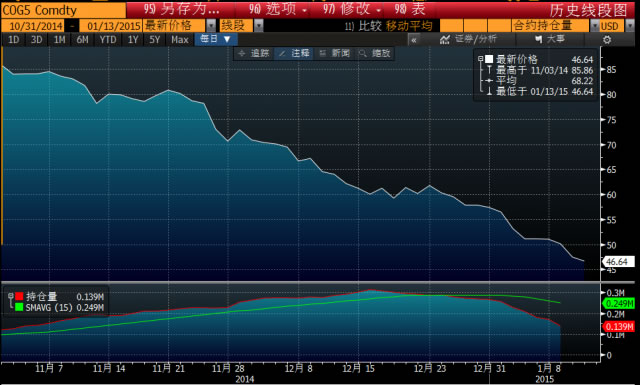
Task: Activate the 追踪 crosshair tracking tool
Action: click(x=254, y=53)
